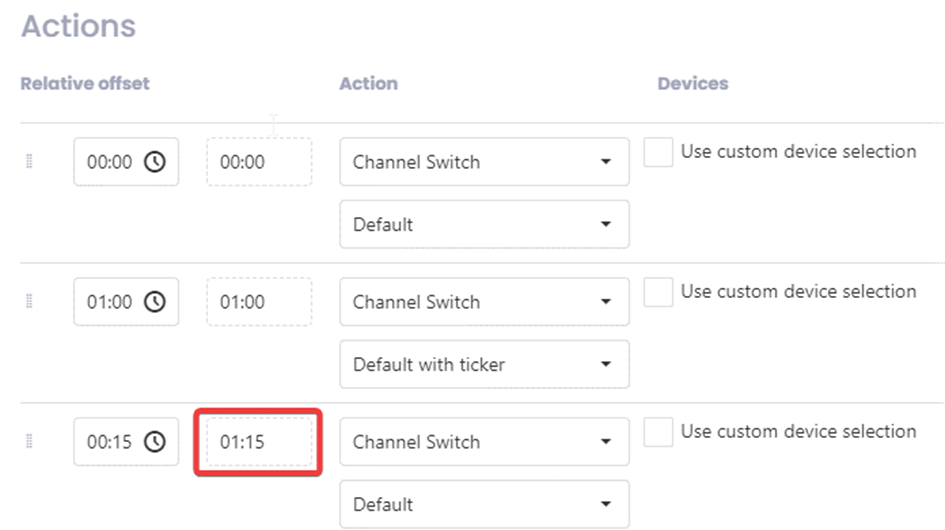945x530 pixels.
Task: Click the clock icon in the 00:15 offset field
Action: [155, 442]
